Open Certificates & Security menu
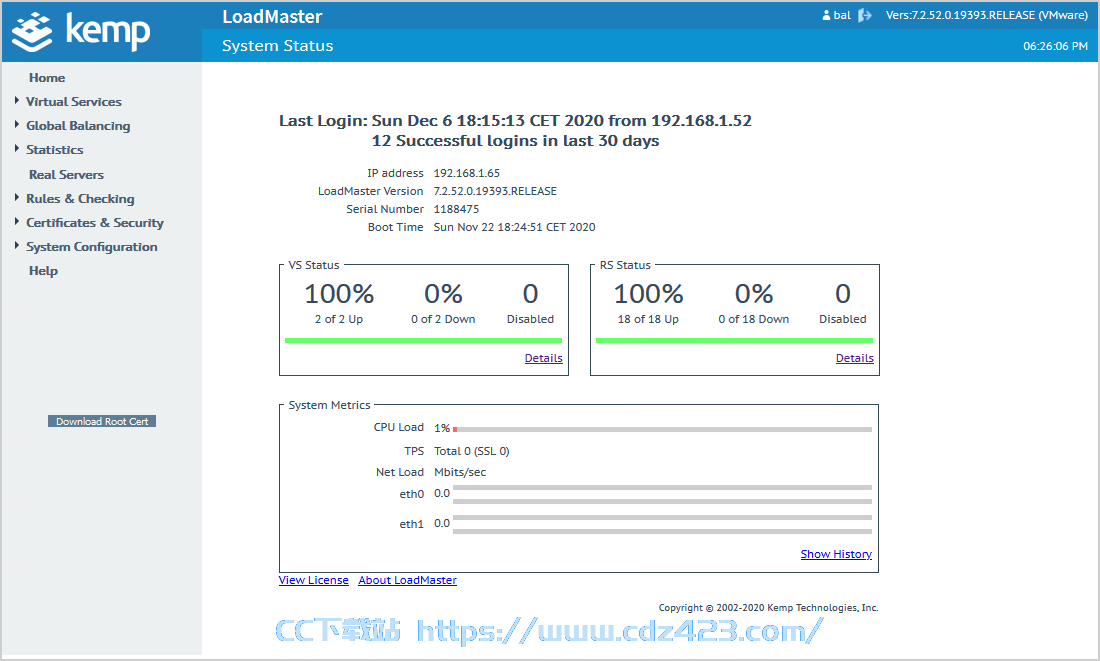The image size is (1100, 661). point(95,222)
